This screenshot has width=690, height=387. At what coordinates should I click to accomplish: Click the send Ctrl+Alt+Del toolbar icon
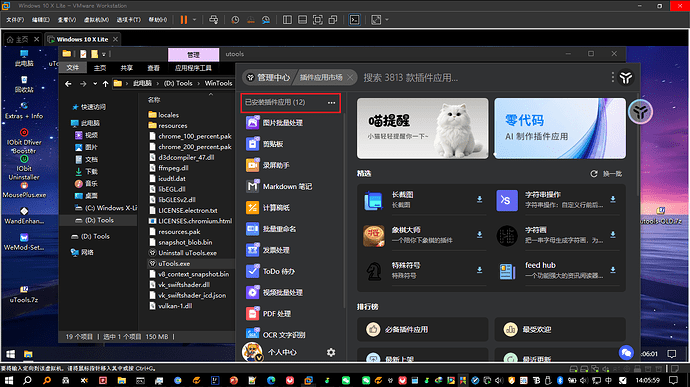pos(213,20)
